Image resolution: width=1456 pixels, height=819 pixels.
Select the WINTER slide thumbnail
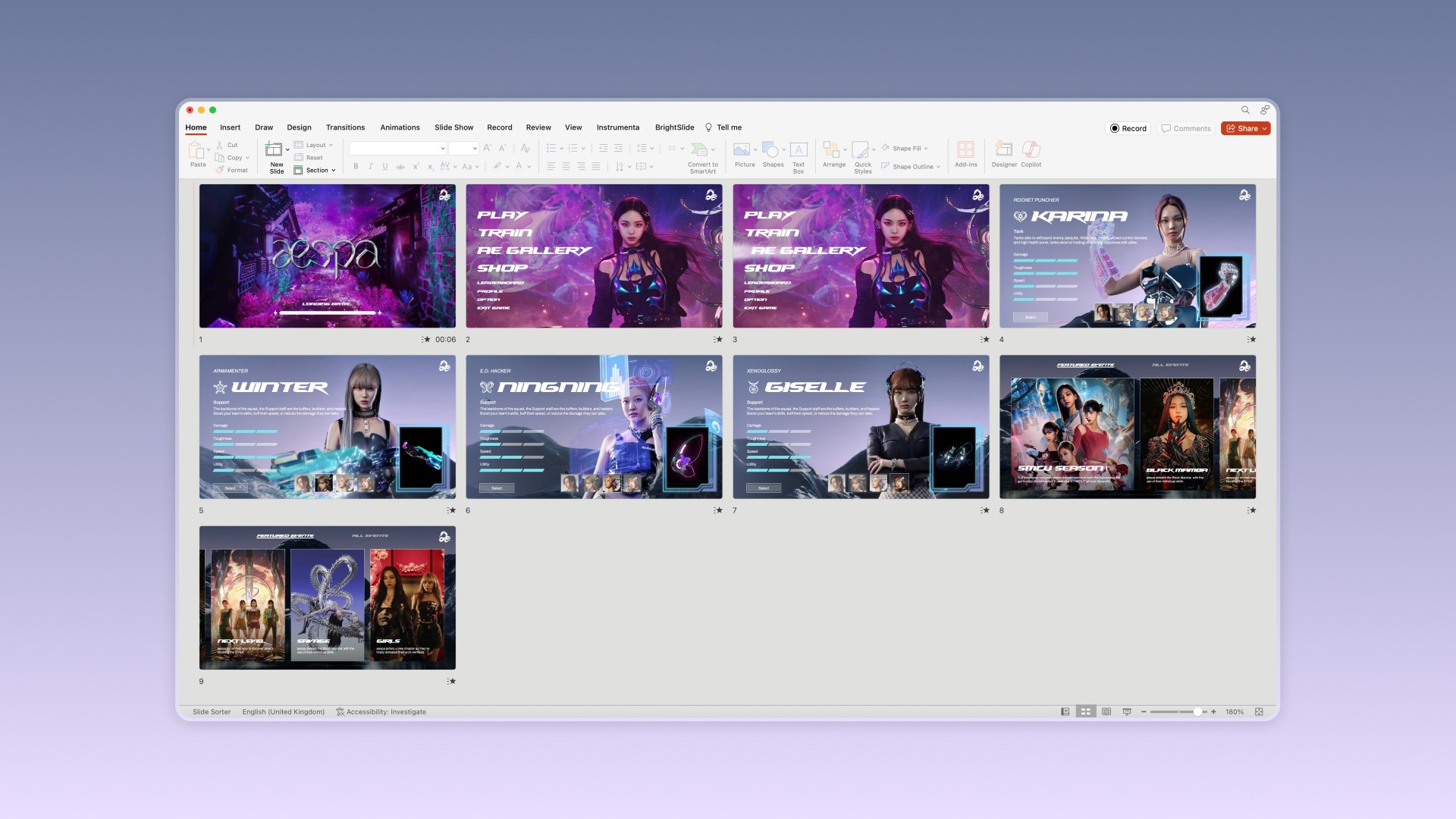(328, 427)
